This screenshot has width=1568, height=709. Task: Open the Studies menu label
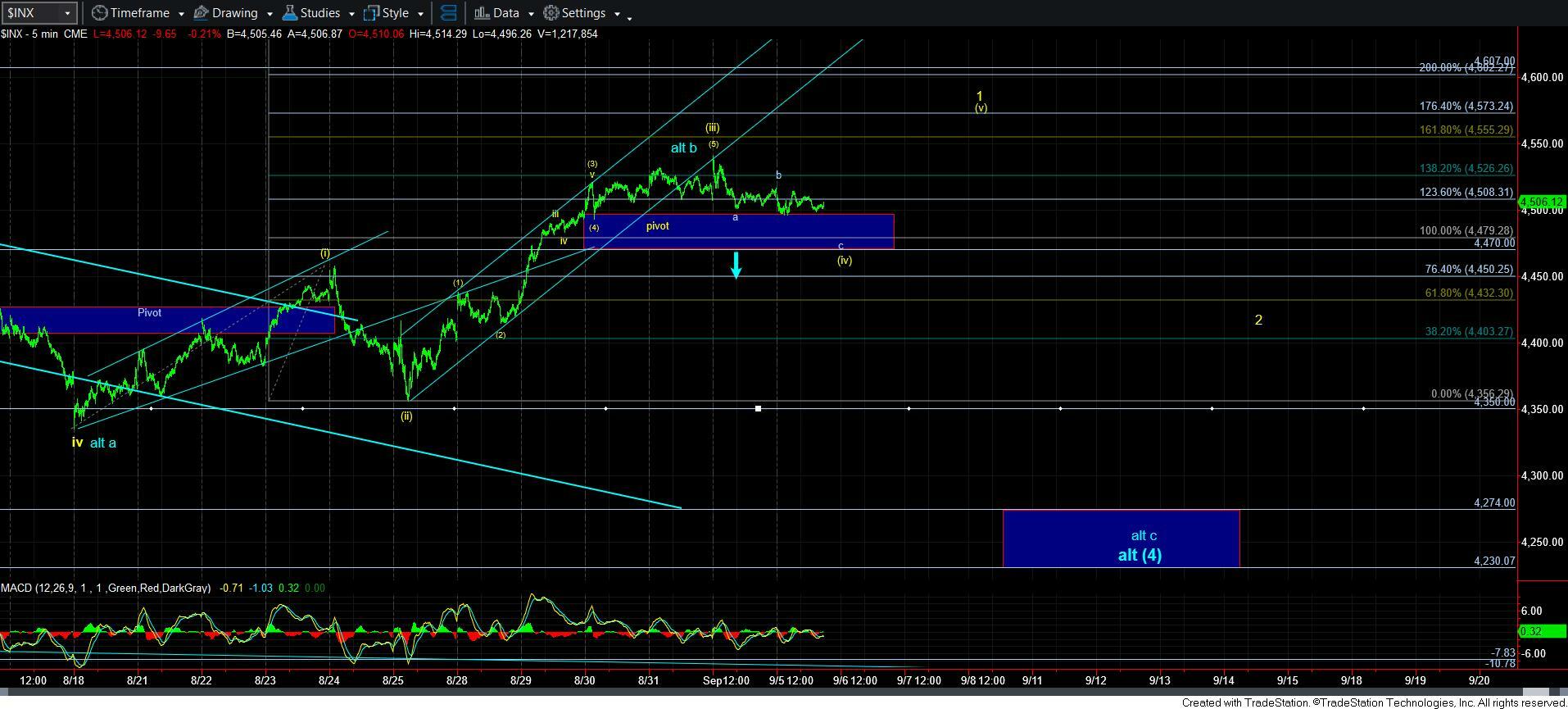click(319, 13)
